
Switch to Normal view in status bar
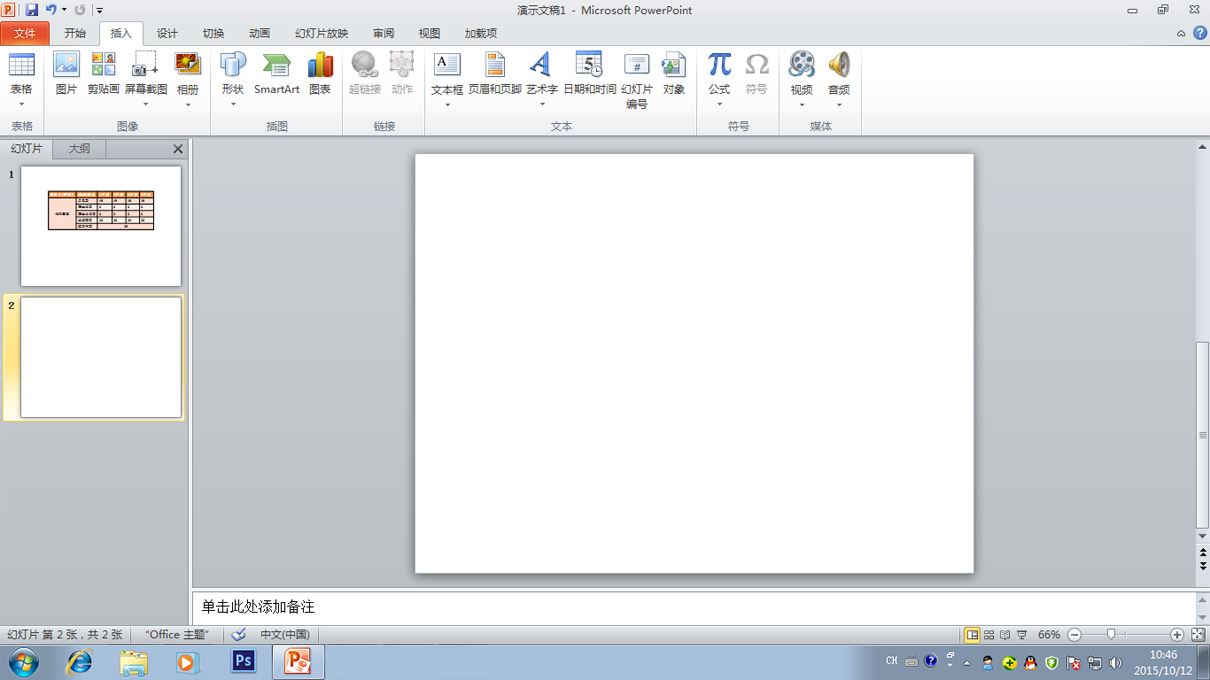coord(972,635)
